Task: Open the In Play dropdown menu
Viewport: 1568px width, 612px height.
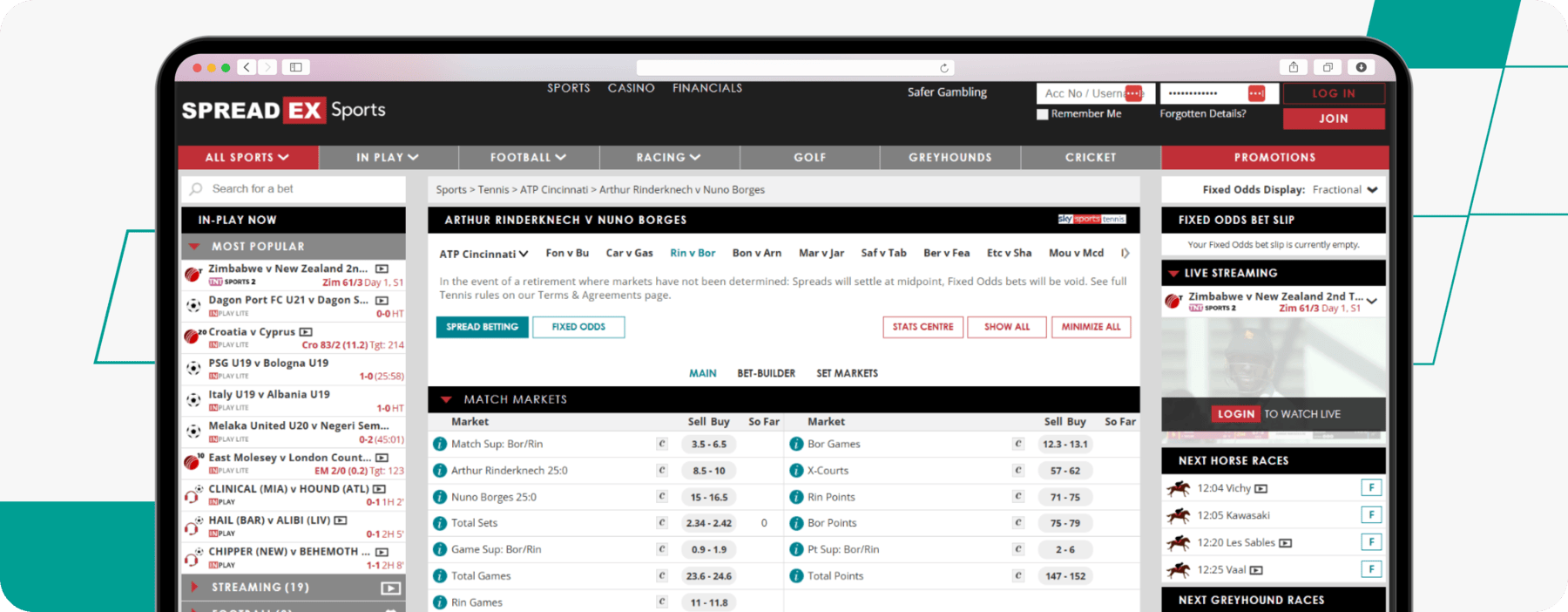Action: 388,158
